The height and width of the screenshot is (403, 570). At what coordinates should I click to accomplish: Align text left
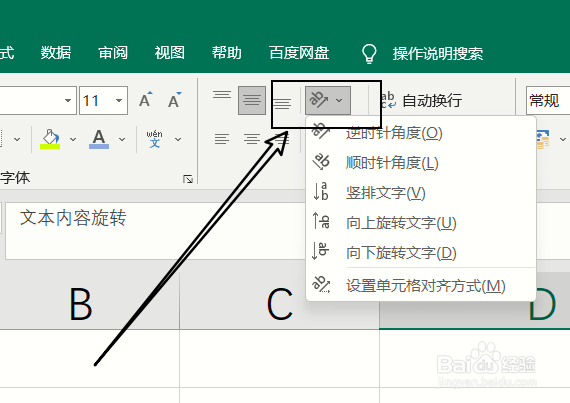coord(222,139)
